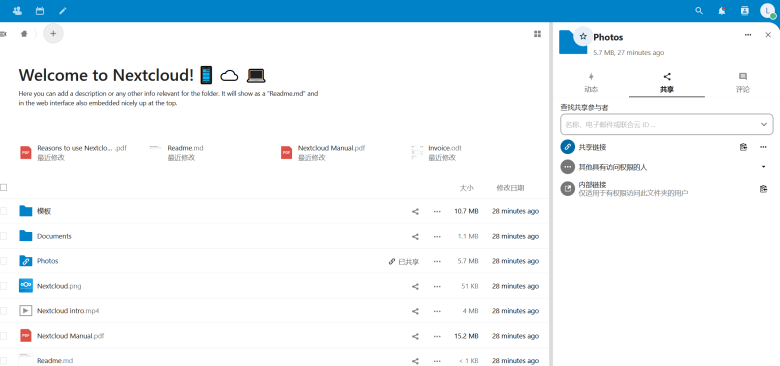Image resolution: width=780 pixels, height=366 pixels.
Task: Share the 模板 folder
Action: pyautogui.click(x=415, y=211)
